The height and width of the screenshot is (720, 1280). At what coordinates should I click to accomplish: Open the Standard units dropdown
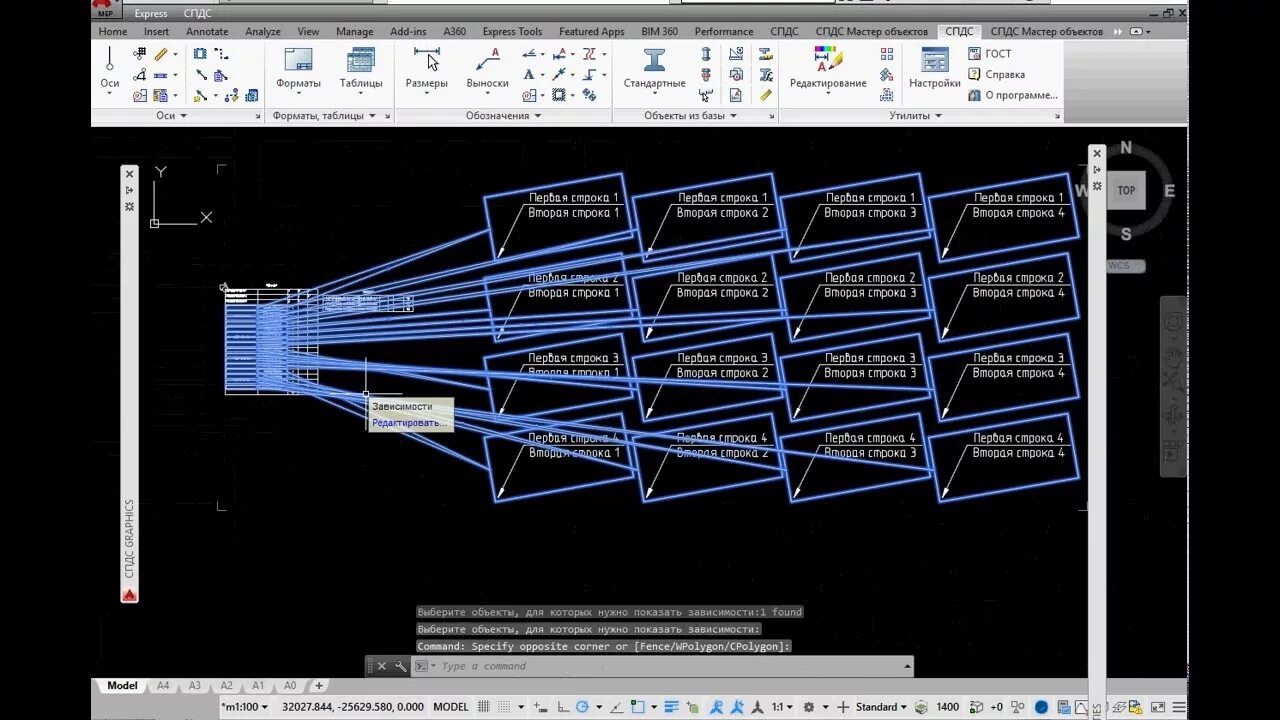click(881, 707)
